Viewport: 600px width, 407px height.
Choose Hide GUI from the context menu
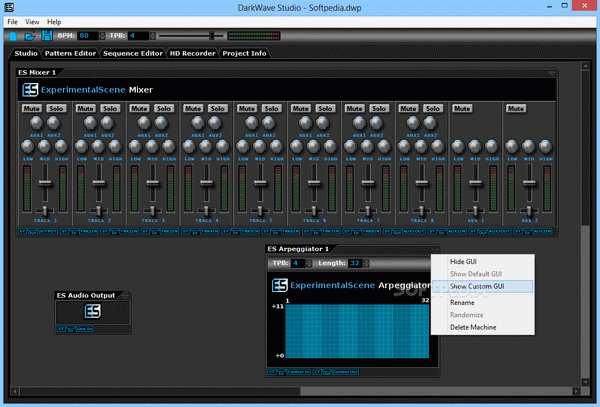[x=483, y=262]
